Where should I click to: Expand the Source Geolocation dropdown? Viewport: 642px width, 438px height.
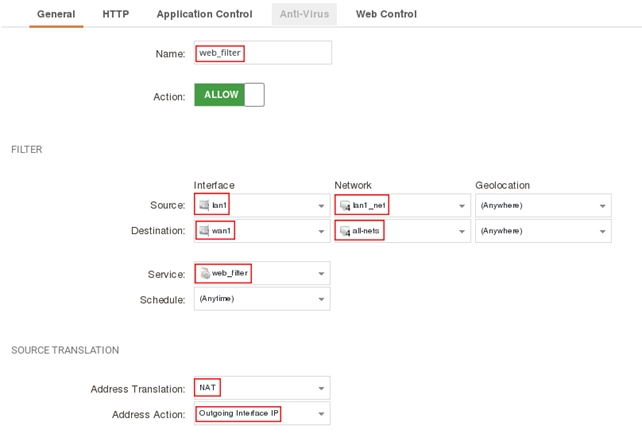click(x=603, y=206)
